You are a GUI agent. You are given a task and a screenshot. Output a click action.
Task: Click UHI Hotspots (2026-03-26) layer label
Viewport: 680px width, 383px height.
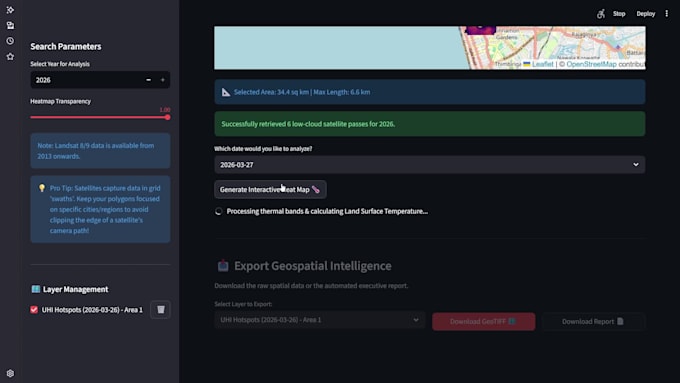tap(92, 310)
